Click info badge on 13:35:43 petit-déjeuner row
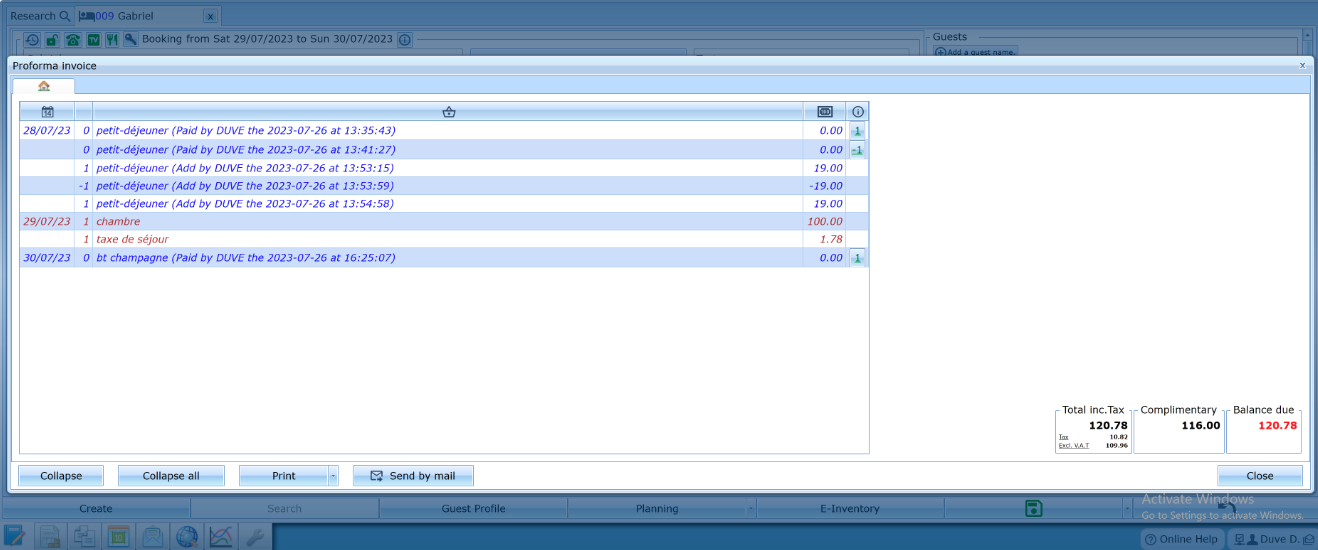The height and width of the screenshot is (550, 1318). click(x=857, y=131)
